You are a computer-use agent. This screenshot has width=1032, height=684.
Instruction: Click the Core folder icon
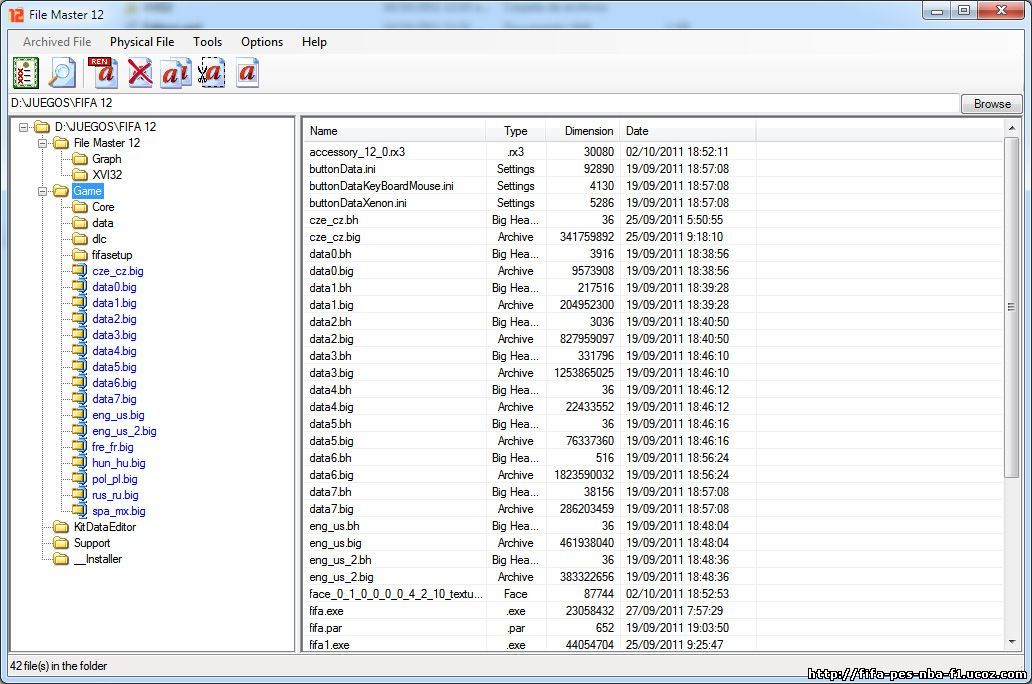point(80,207)
